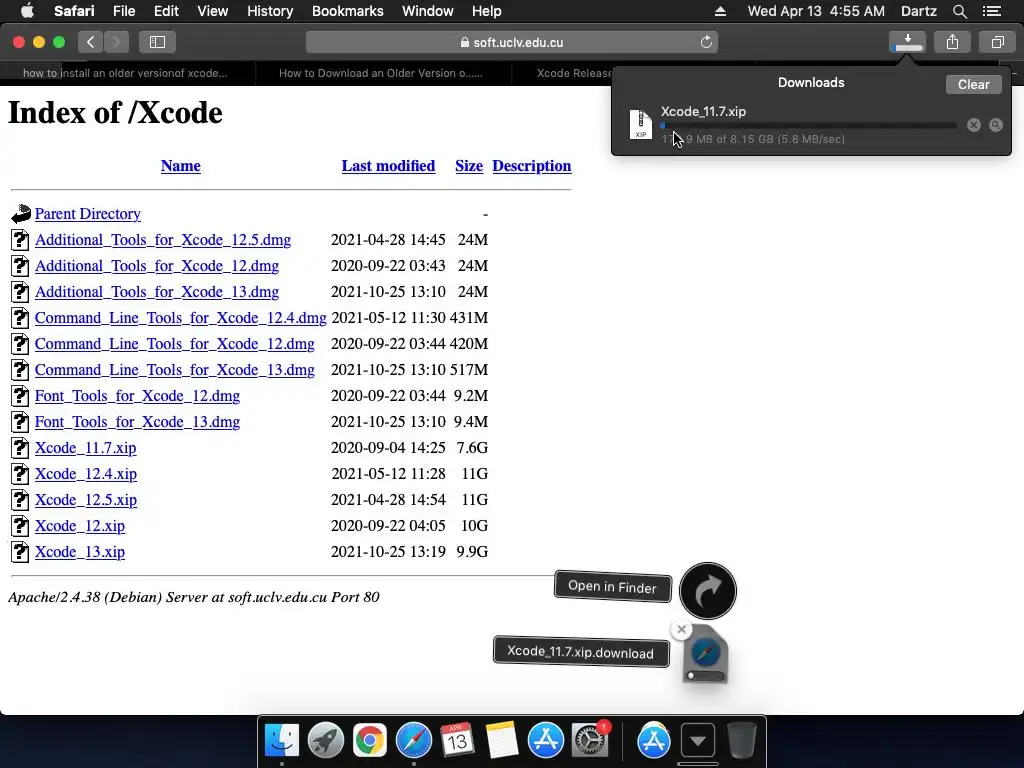Image resolution: width=1024 pixels, height=768 pixels.
Task: Click the Xcode download progress bar
Action: [808, 125]
